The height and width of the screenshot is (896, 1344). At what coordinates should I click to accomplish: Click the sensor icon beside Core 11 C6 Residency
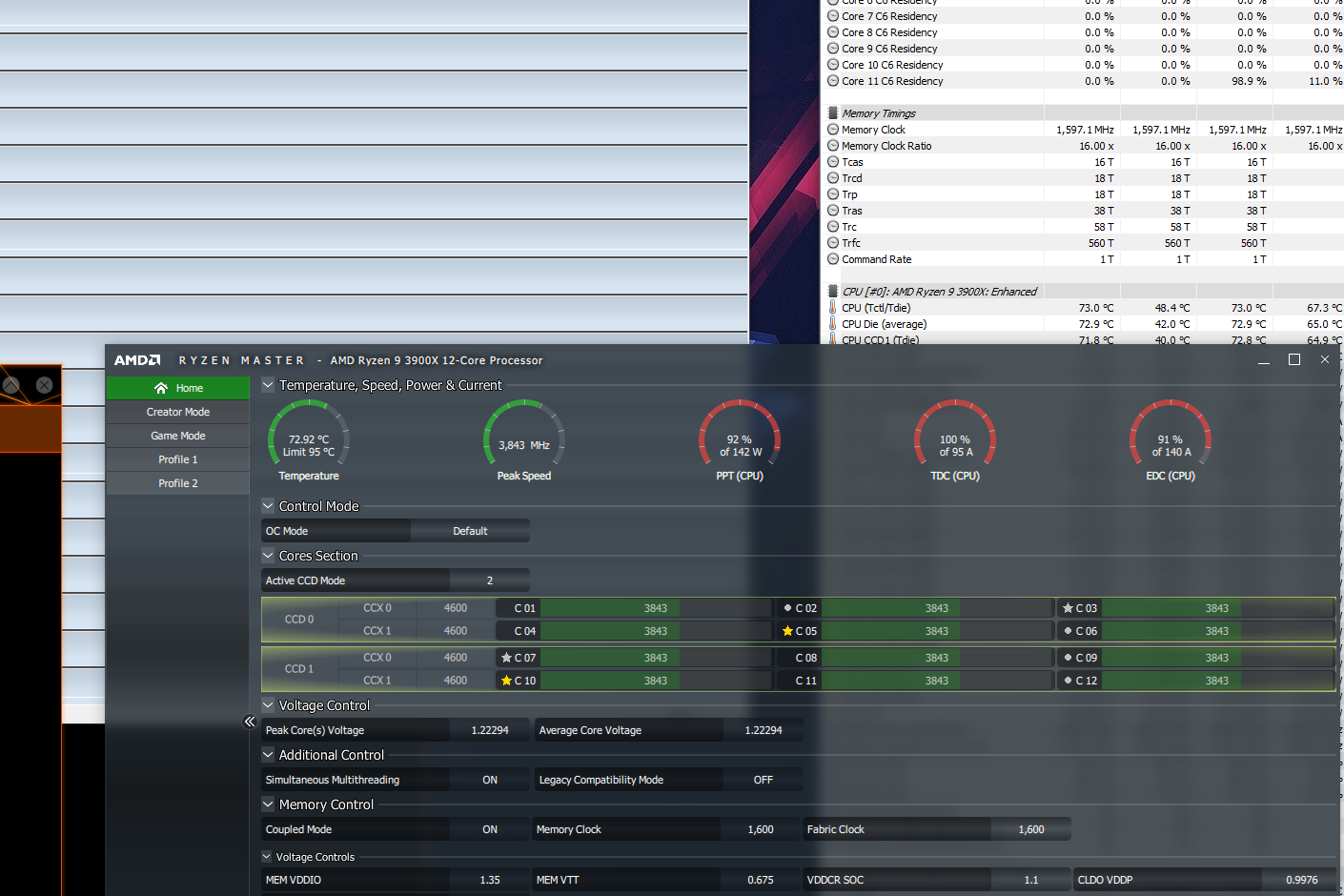coord(833,81)
